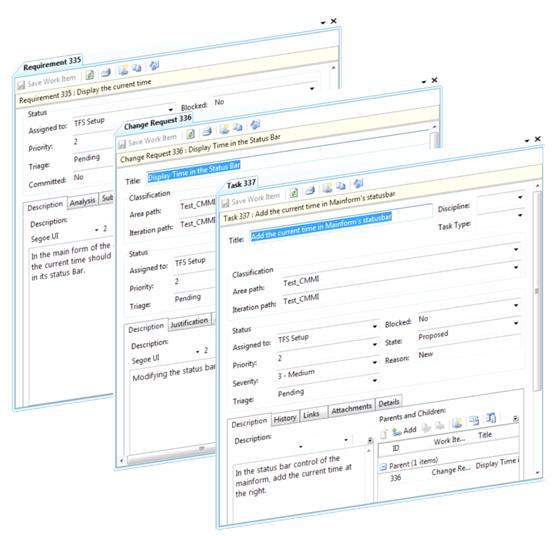
Task: Open the Task Type dropdown in Task 337
Action: click(x=520, y=216)
